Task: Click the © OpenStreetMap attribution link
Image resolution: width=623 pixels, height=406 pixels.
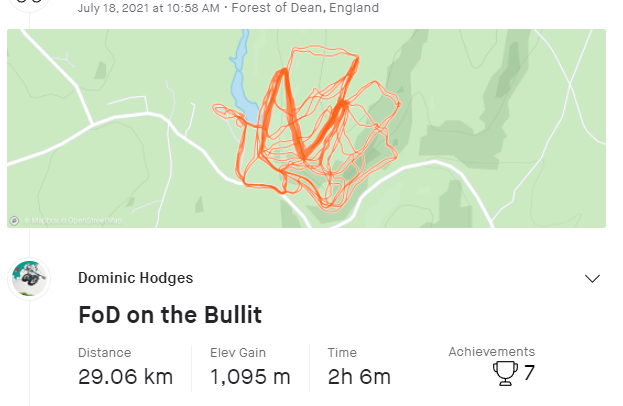Action: tap(93, 220)
